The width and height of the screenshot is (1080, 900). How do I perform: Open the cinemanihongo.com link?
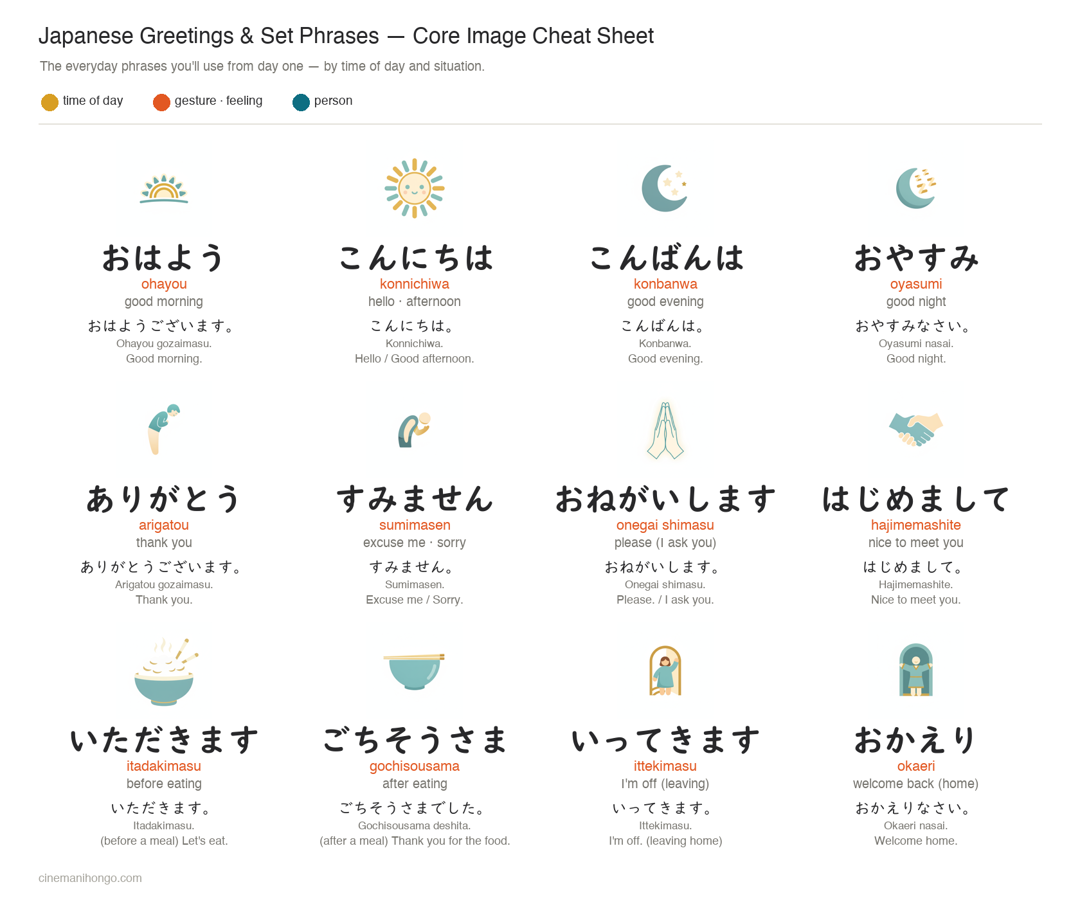(90, 878)
